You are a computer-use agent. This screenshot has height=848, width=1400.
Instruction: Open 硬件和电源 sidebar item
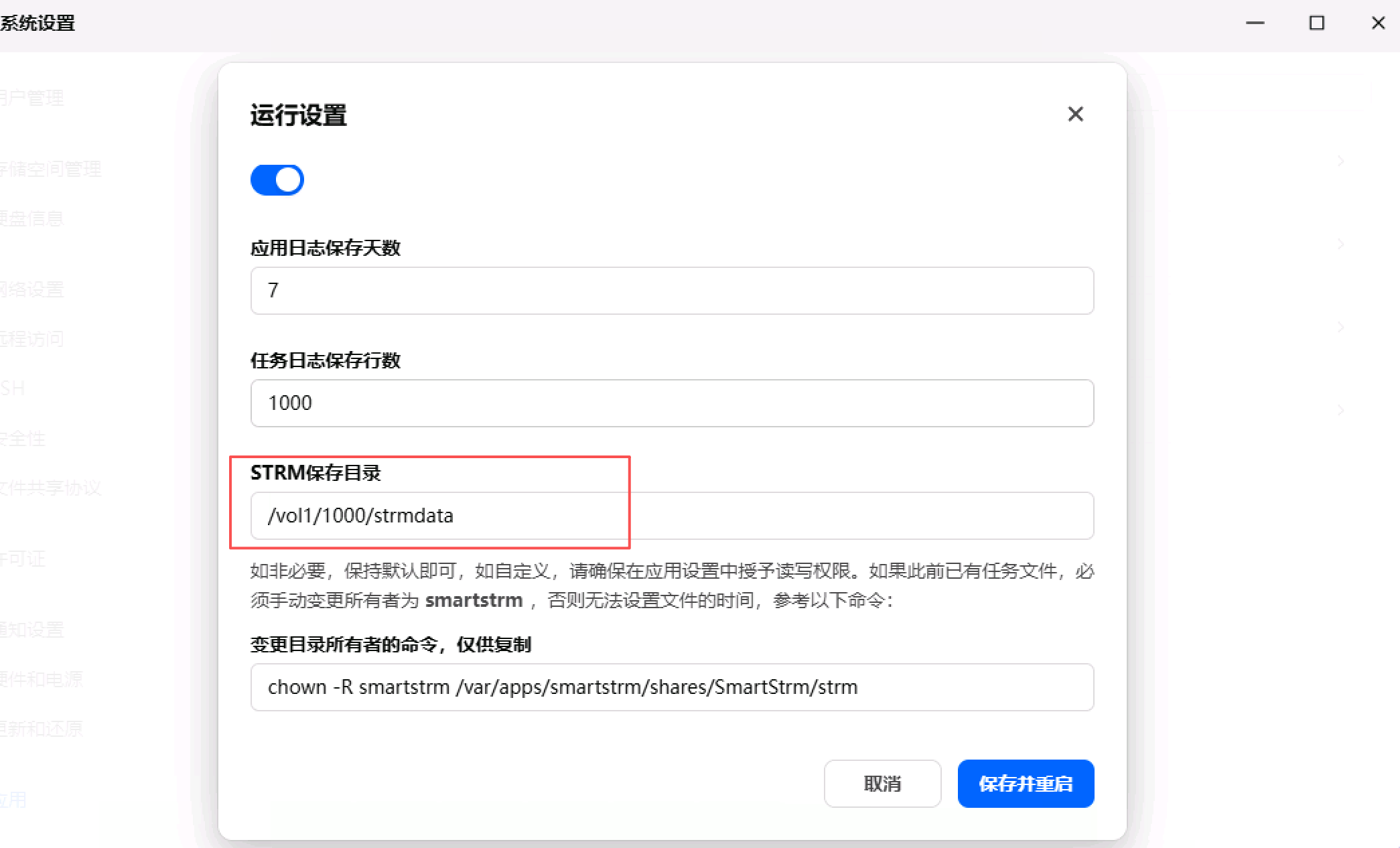click(42, 679)
